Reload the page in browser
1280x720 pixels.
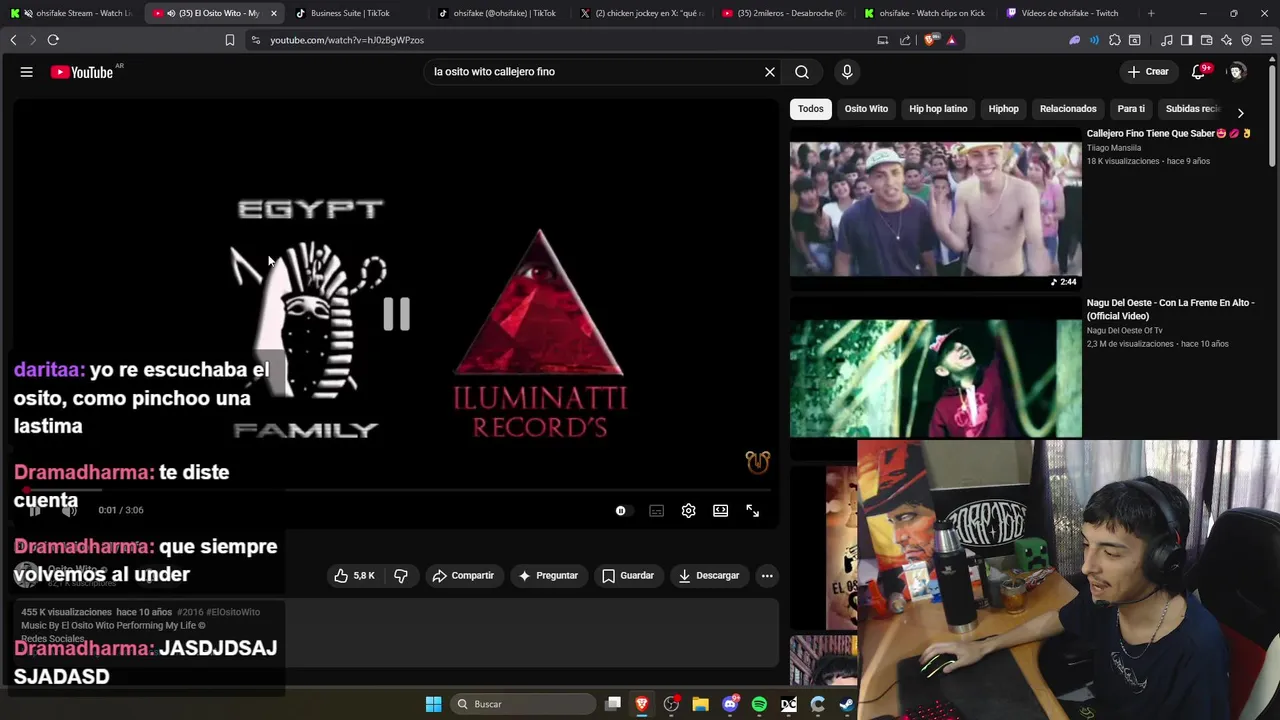click(53, 40)
